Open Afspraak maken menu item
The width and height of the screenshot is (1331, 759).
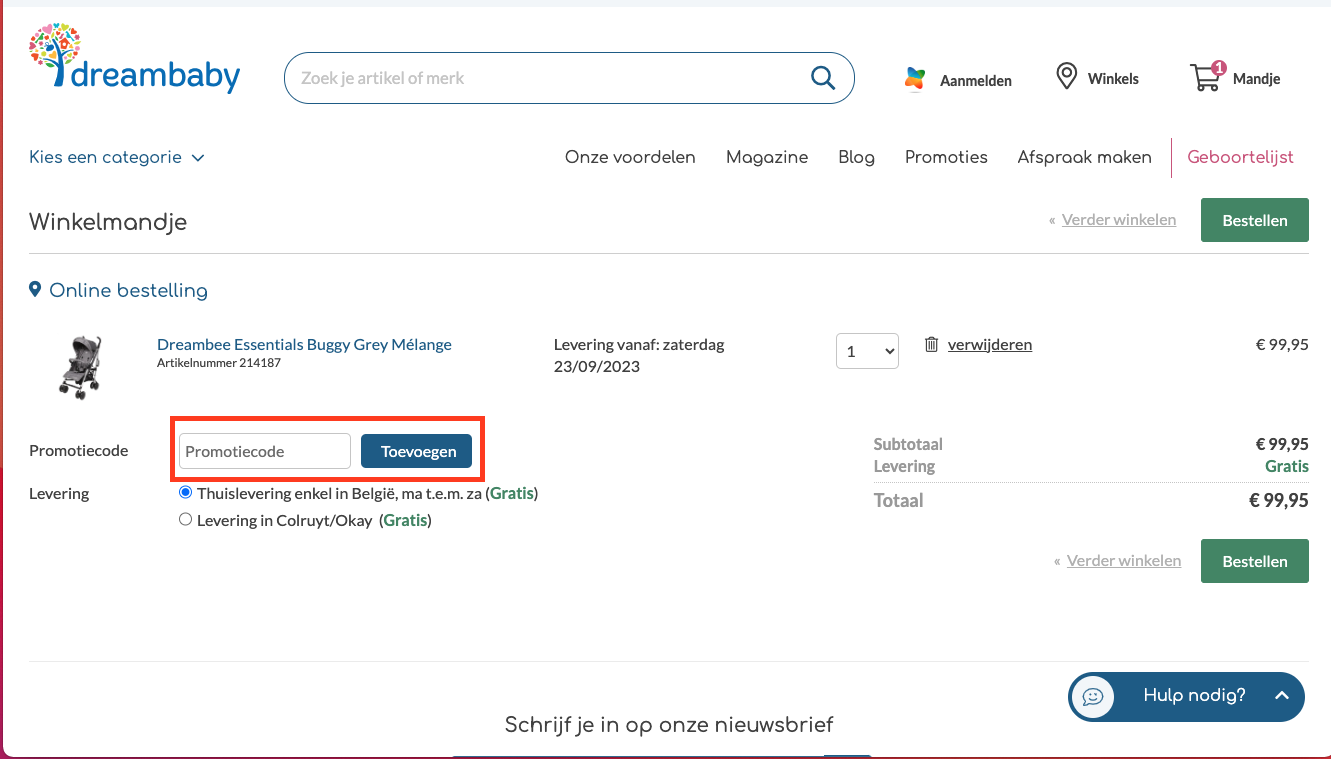click(x=1084, y=157)
